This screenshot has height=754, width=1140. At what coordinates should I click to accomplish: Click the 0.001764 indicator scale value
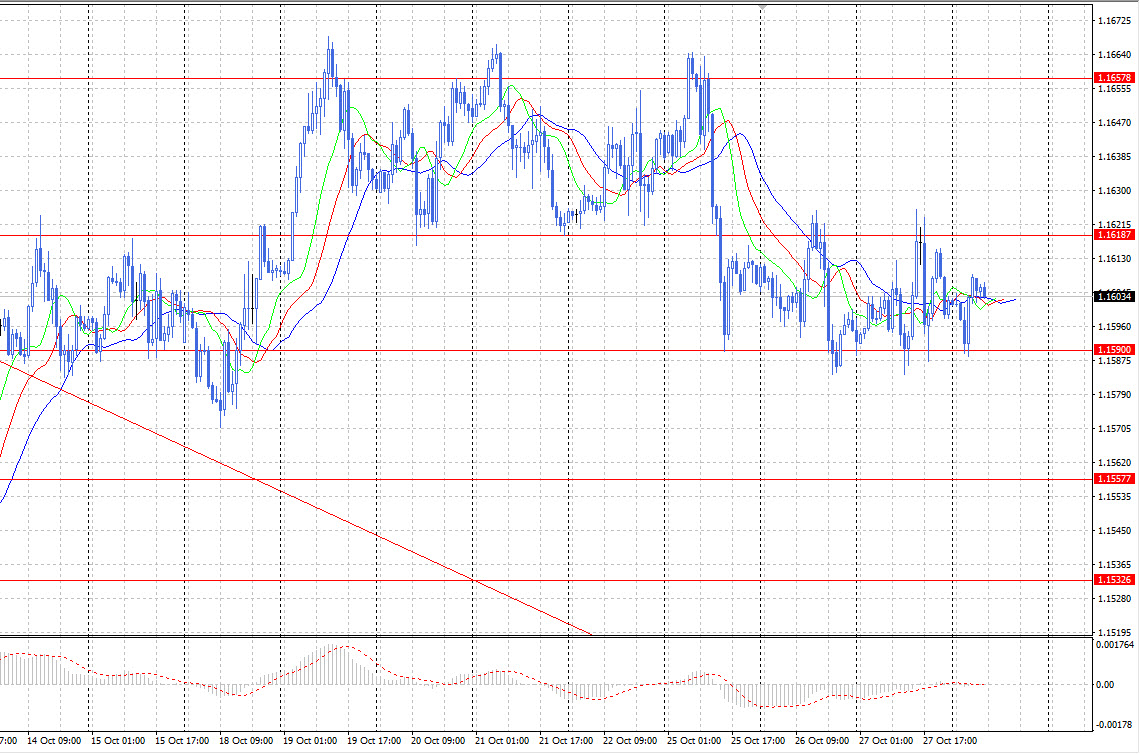[x=1115, y=645]
